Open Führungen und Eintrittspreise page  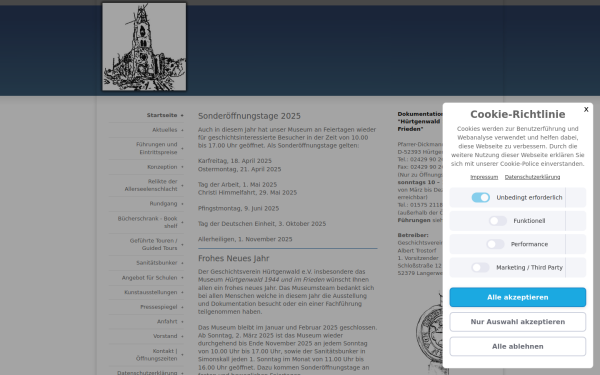[x=157, y=148]
